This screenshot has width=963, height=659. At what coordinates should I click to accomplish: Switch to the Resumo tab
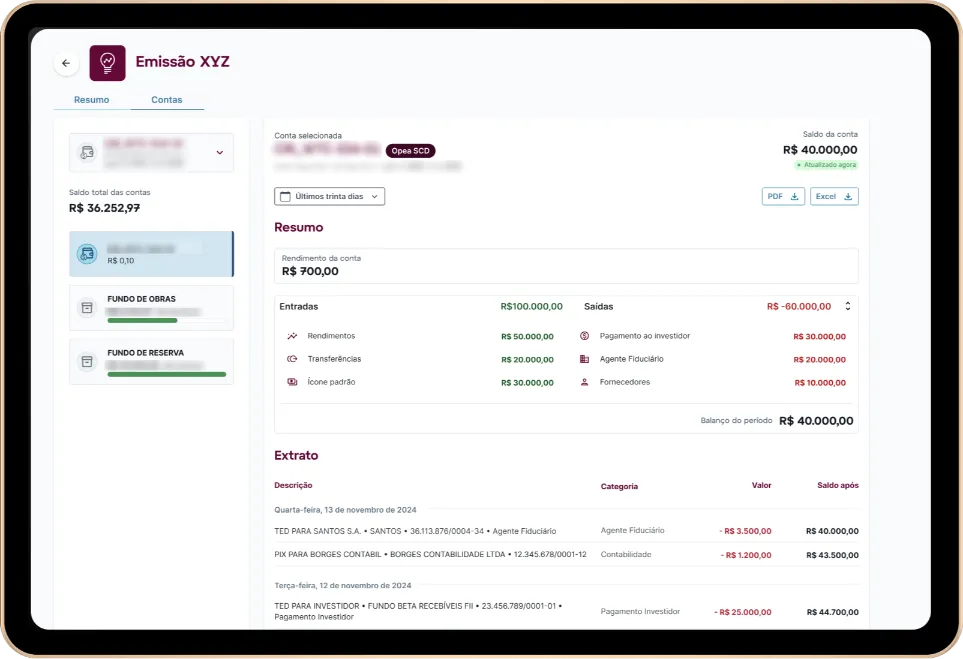point(92,99)
